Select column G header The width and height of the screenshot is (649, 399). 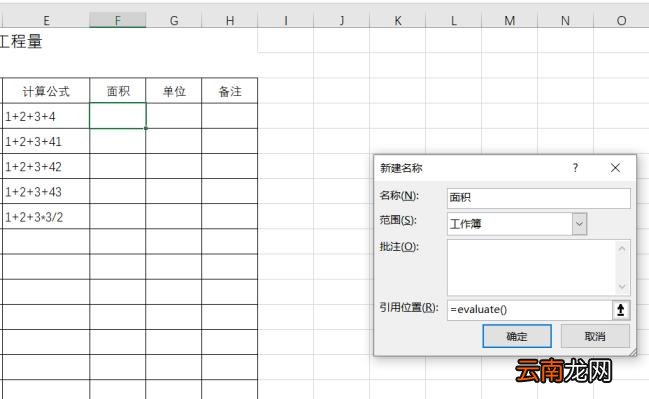[x=174, y=20]
